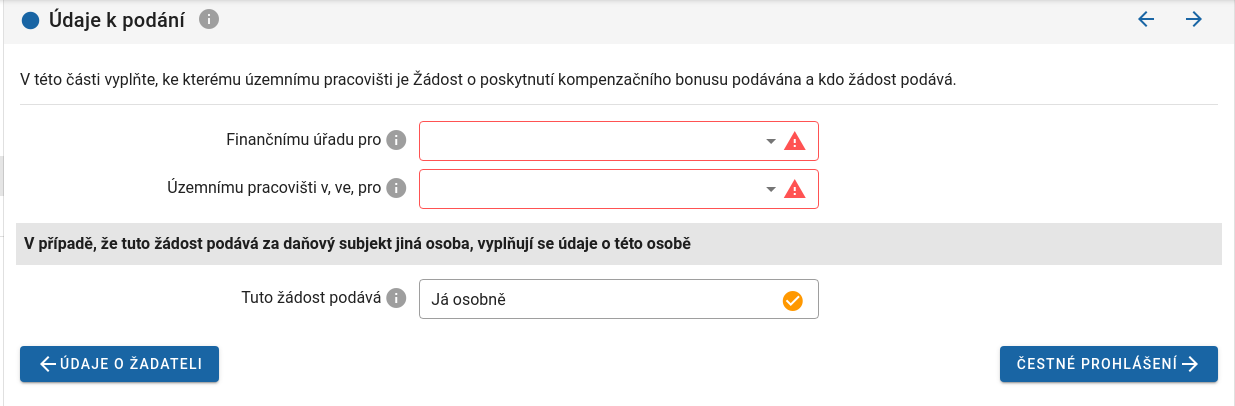Go to next section with top right arrow
1235x406 pixels.
pos(1193,19)
